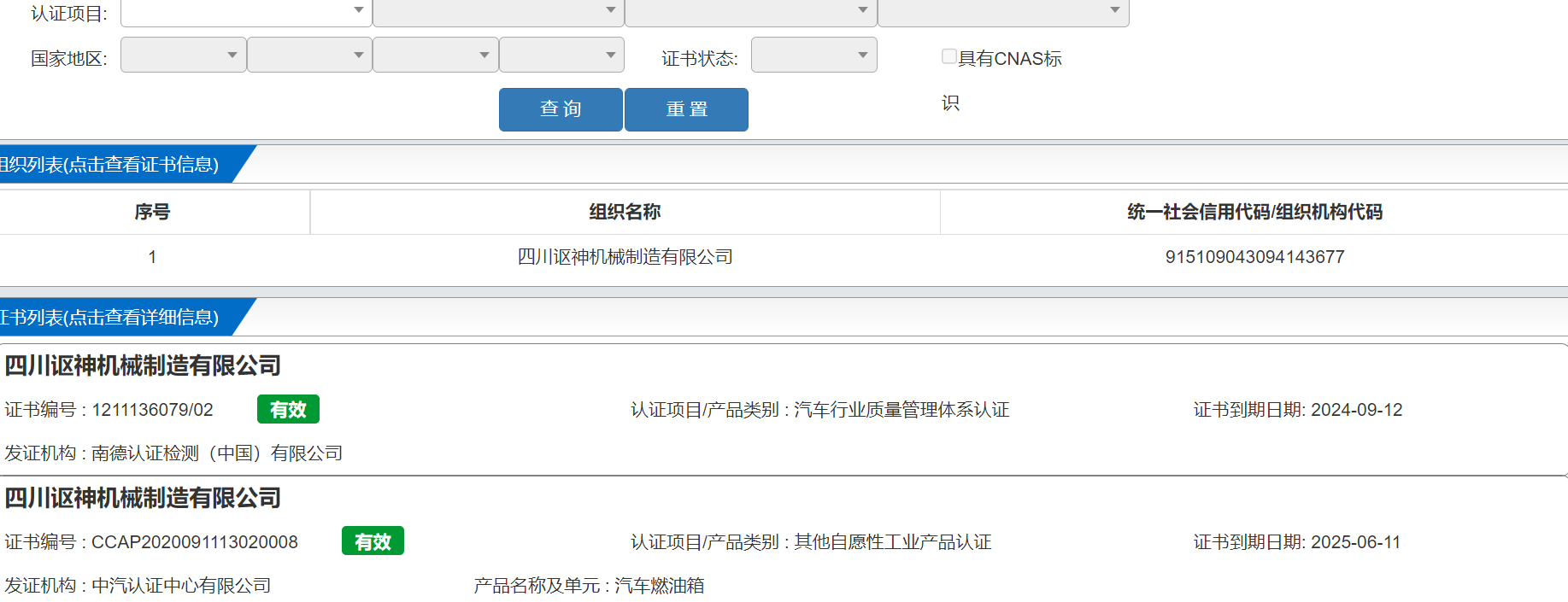Image resolution: width=1568 pixels, height=602 pixels.
Task: Click product name 汽车燃油箱
Action: [x=660, y=586]
